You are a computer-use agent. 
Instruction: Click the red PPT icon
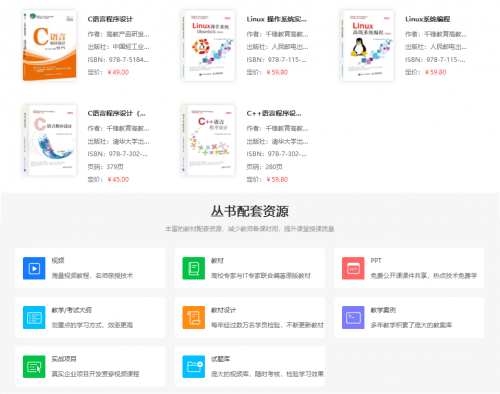tap(353, 268)
